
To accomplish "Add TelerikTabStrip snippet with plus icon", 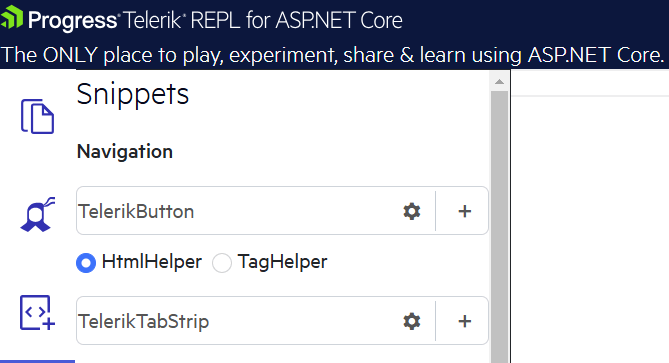I will point(465,321).
